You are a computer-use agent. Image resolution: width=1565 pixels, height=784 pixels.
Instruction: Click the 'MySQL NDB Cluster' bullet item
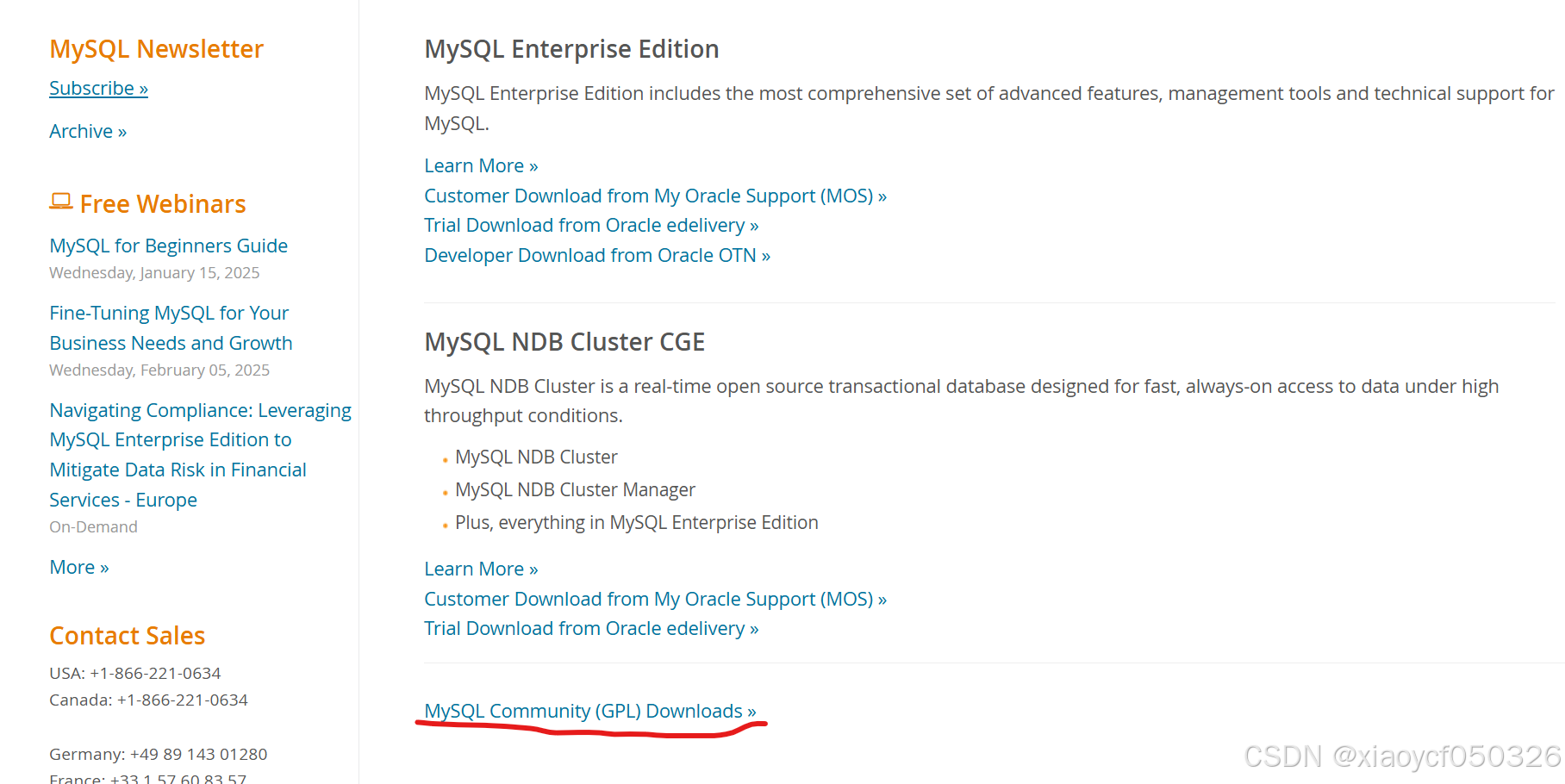tap(536, 457)
